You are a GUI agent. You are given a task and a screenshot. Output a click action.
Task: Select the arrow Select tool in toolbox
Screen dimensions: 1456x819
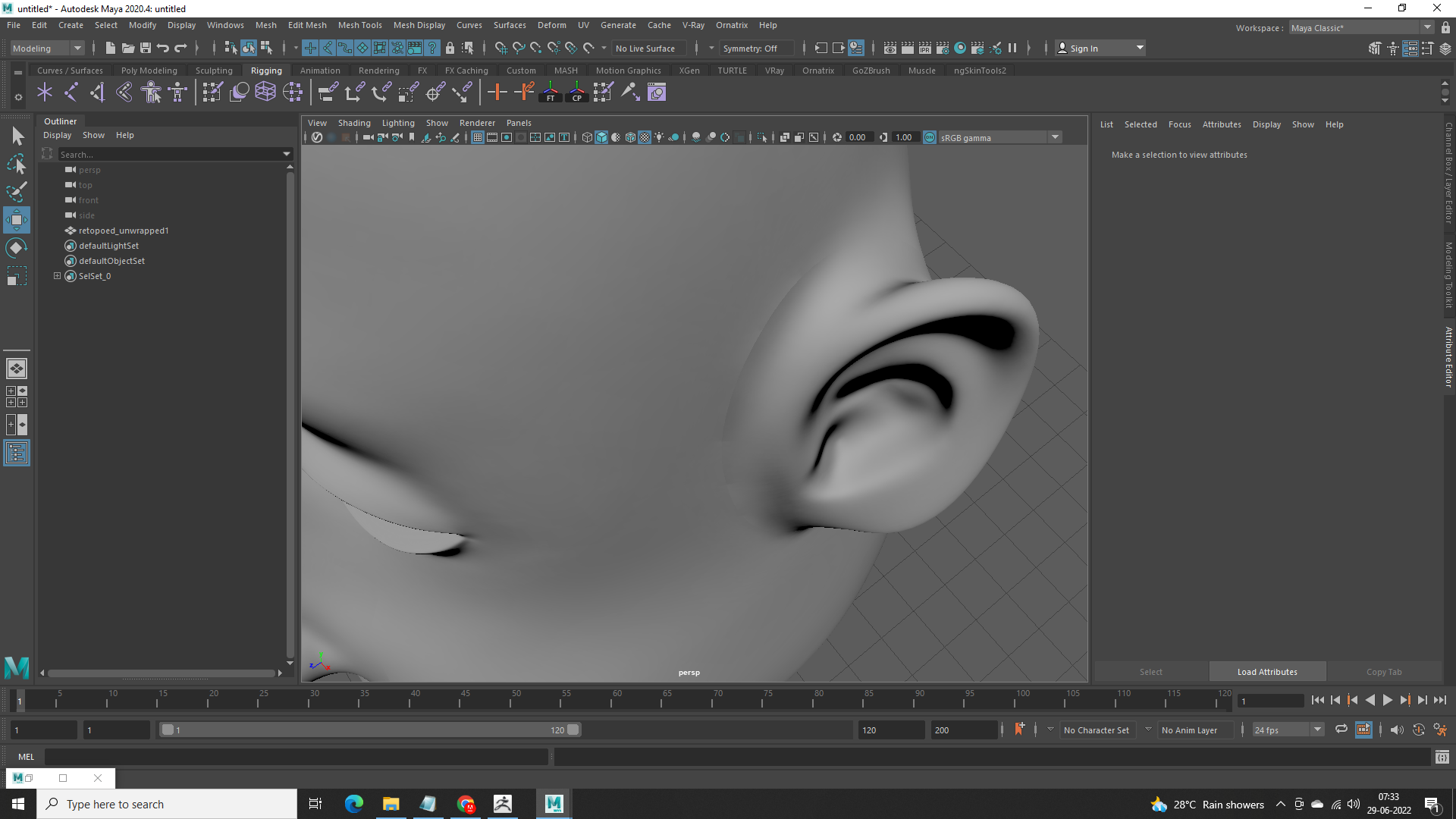coord(17,136)
